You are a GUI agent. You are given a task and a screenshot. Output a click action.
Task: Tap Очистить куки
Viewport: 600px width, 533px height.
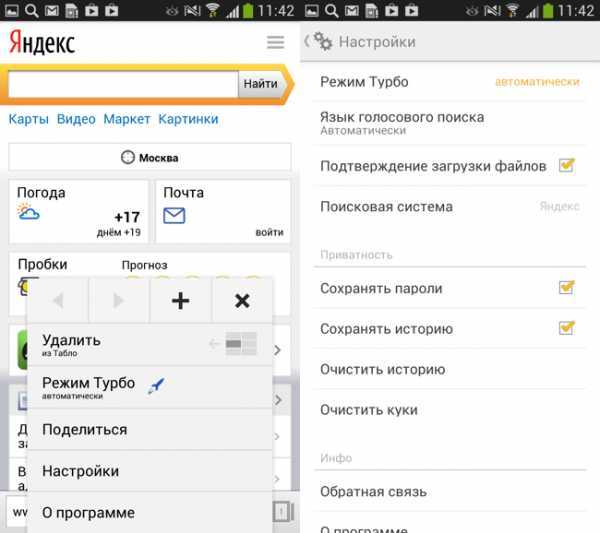point(450,410)
